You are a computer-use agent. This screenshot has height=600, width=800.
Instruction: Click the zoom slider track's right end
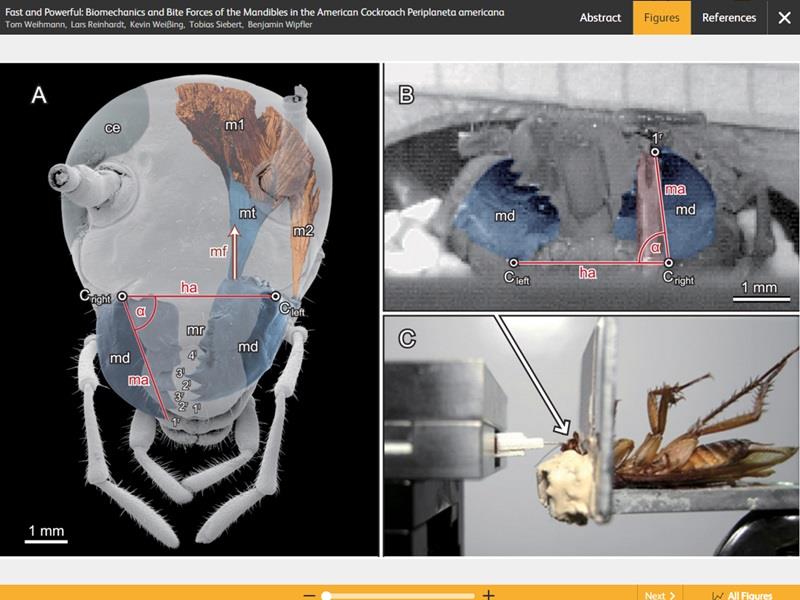[474, 595]
